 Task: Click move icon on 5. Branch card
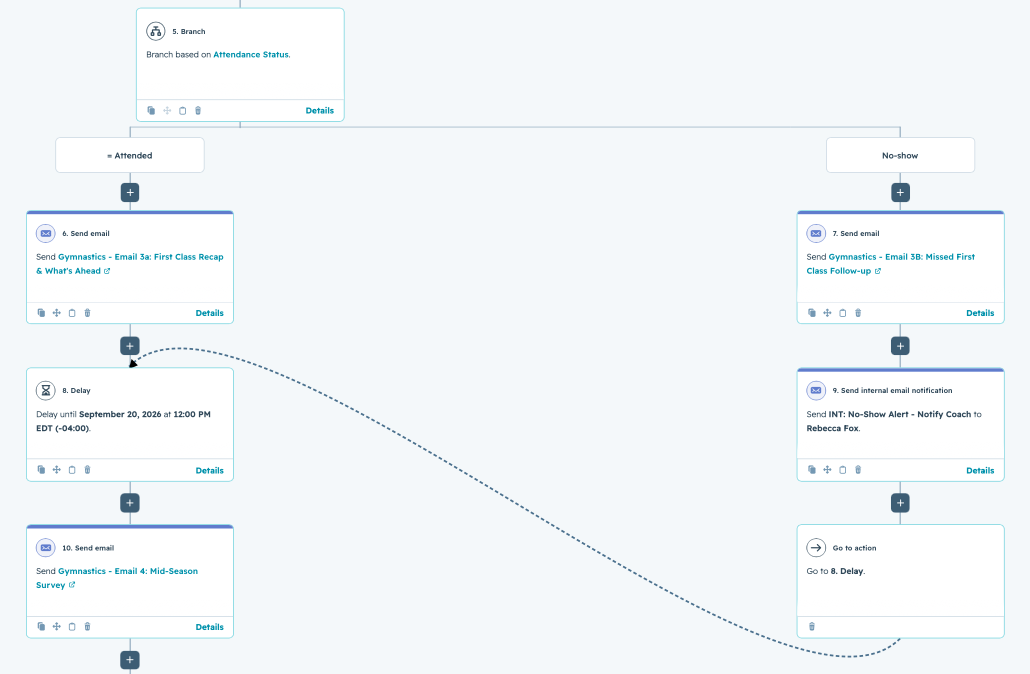(167, 110)
